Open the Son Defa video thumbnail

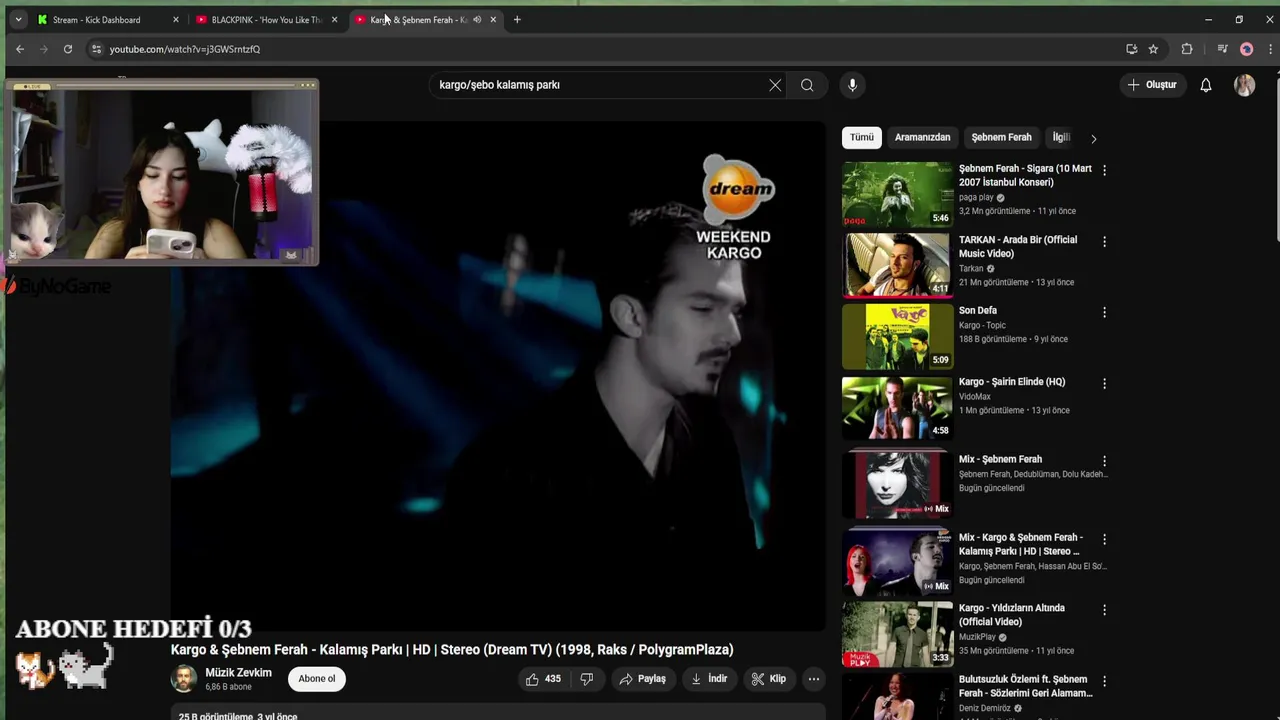point(897,336)
